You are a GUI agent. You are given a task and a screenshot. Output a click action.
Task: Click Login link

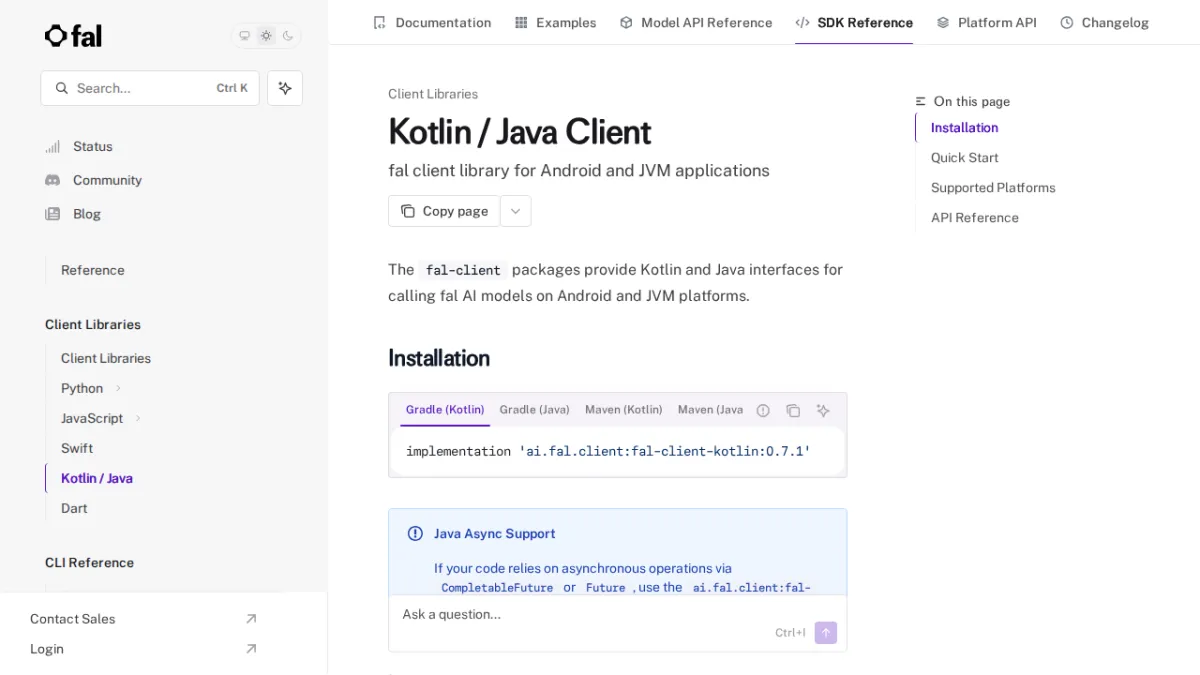47,649
